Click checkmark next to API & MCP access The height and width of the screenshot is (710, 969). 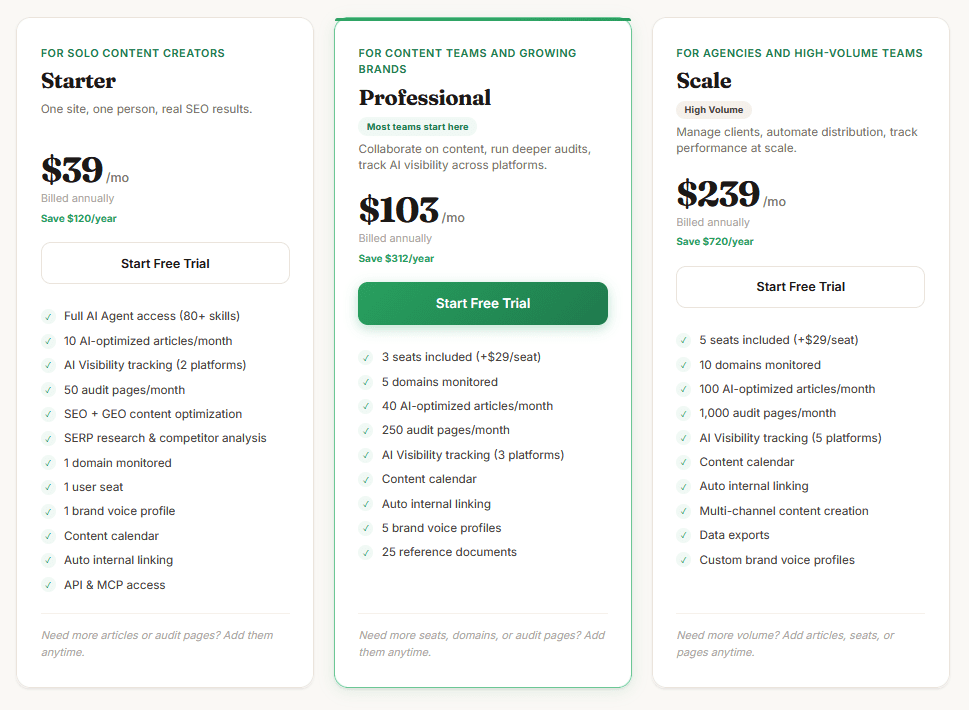point(48,585)
